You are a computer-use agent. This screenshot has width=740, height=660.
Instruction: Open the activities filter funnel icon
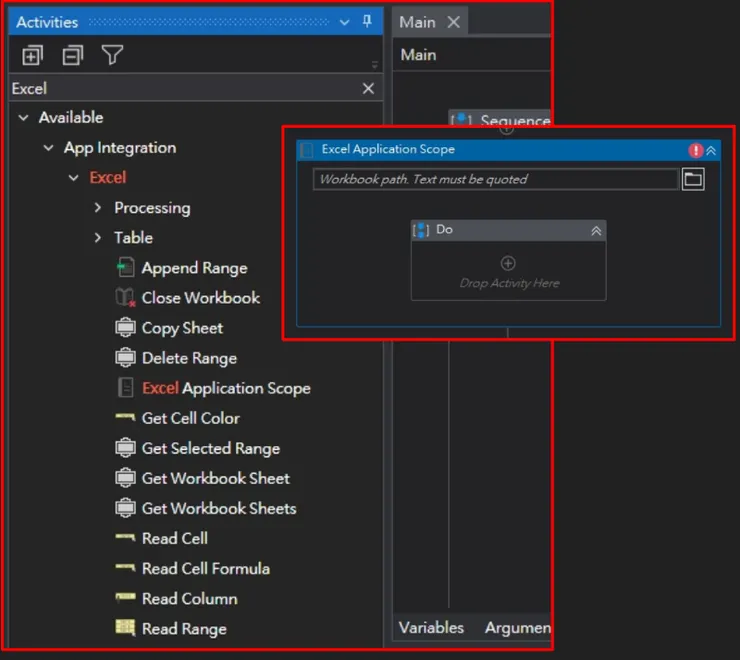click(x=112, y=55)
